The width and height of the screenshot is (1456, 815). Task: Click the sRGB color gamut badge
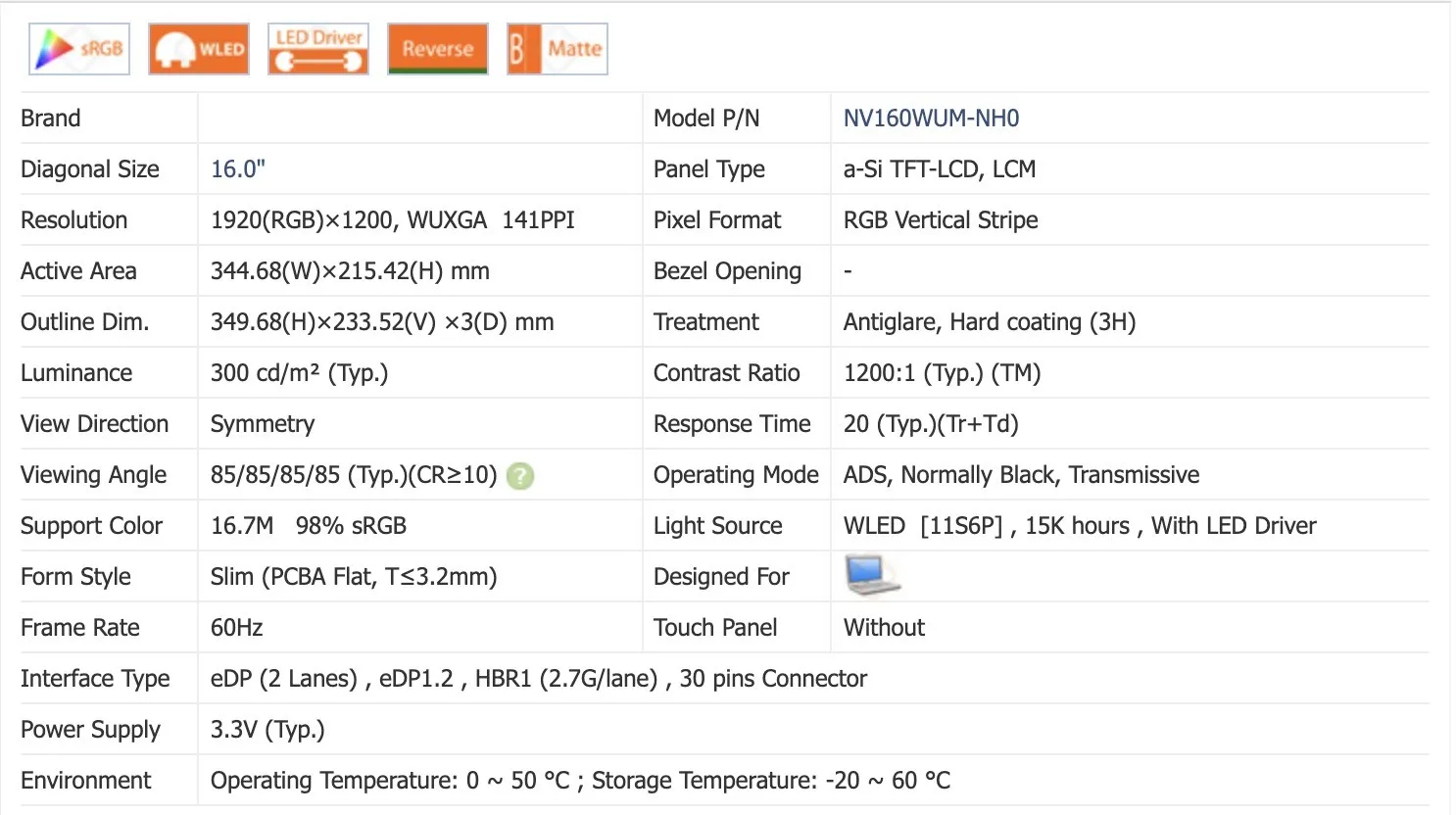[78, 49]
